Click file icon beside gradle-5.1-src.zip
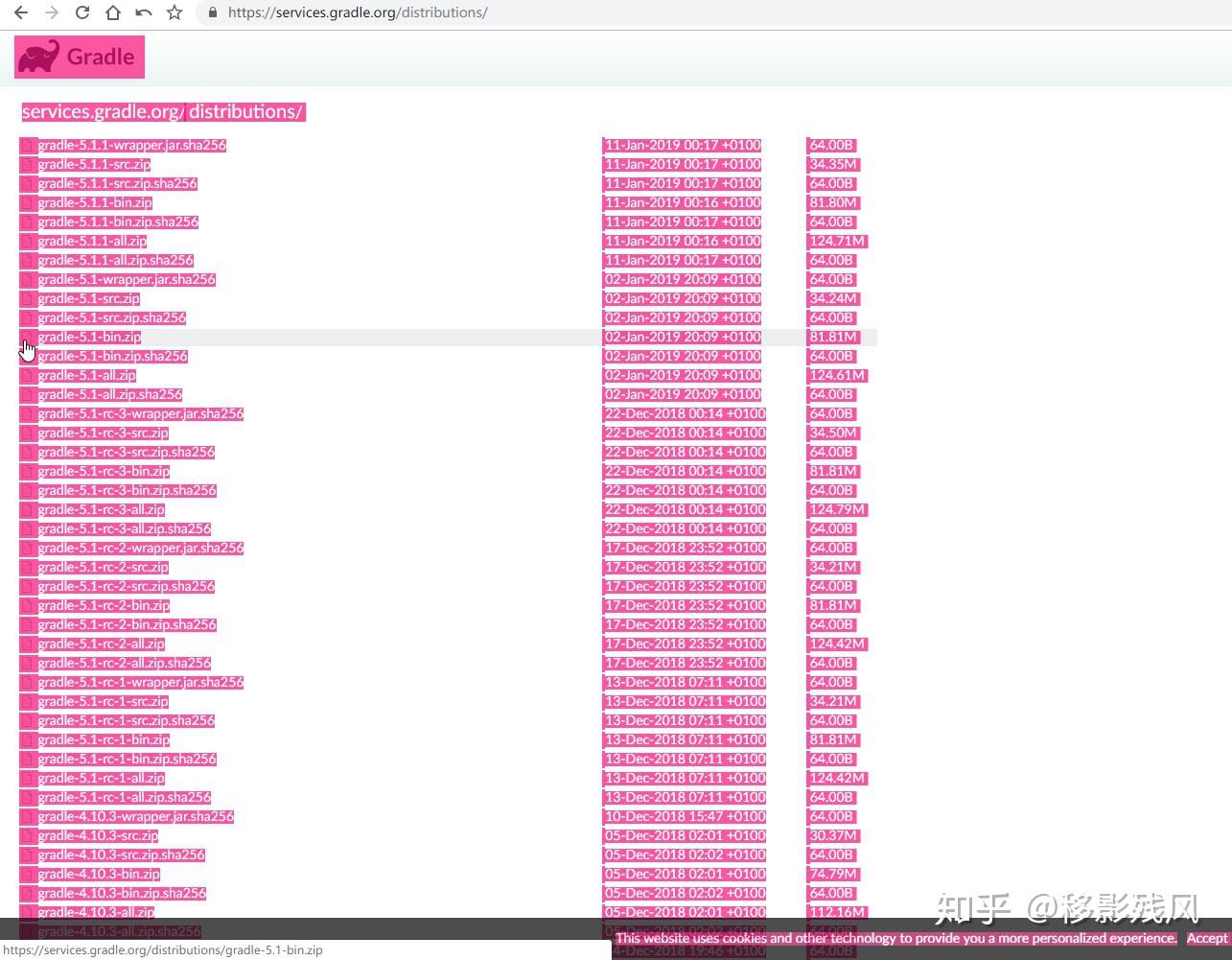The width and height of the screenshot is (1232, 960). [28, 299]
